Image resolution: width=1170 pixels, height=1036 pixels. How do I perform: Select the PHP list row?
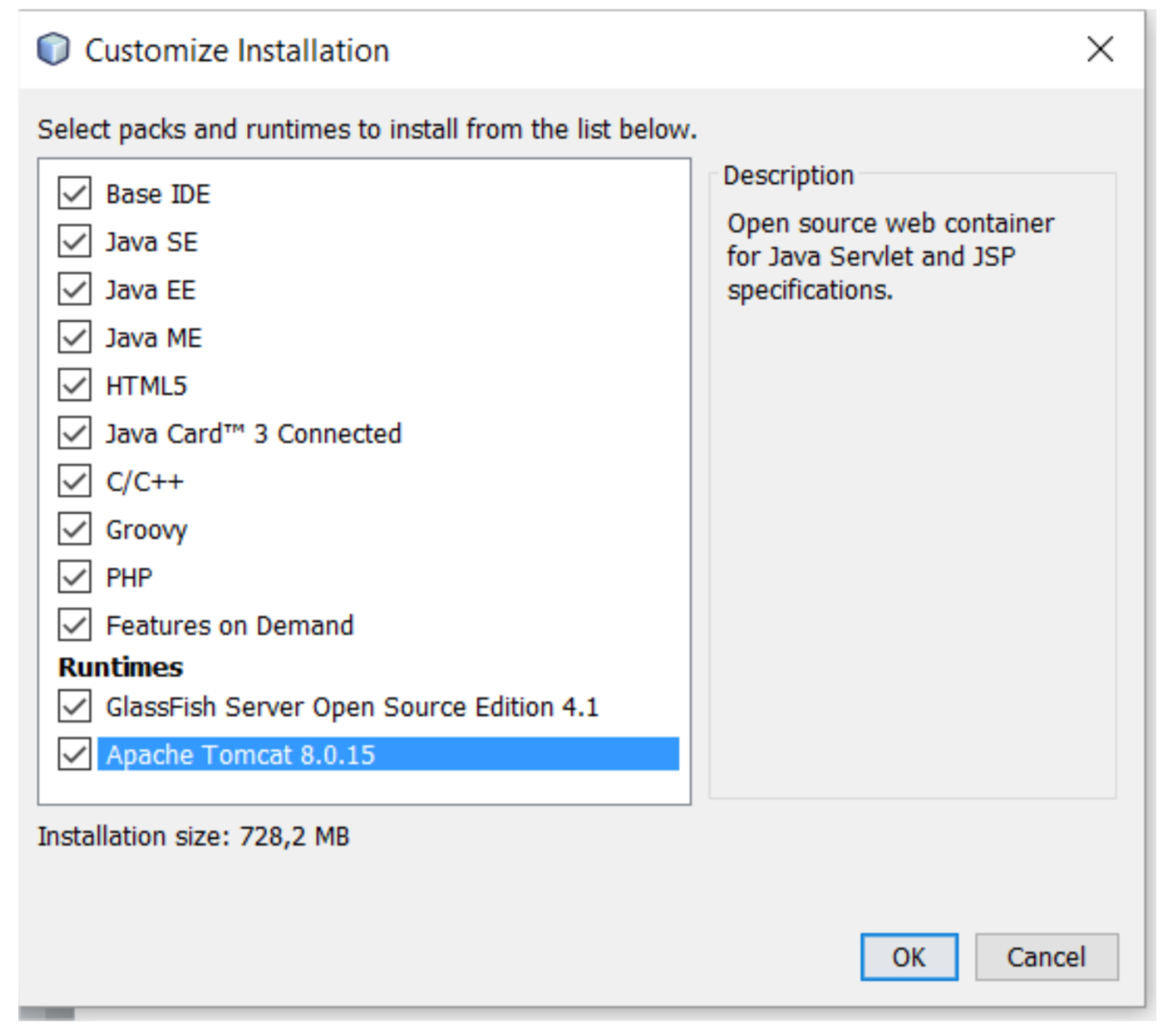129,577
